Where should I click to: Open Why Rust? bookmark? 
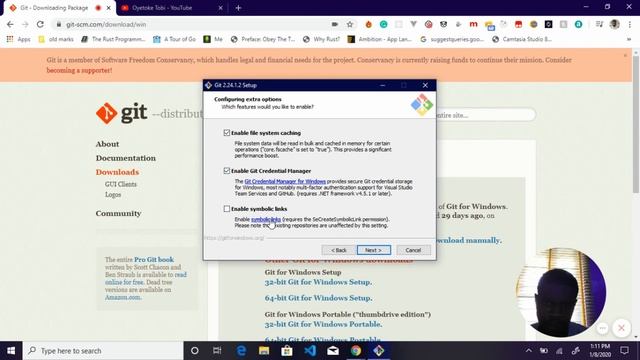(321, 39)
